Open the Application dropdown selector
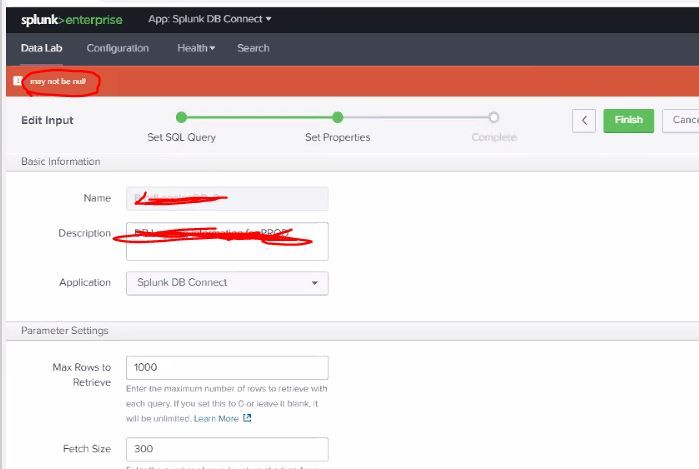 point(227,283)
